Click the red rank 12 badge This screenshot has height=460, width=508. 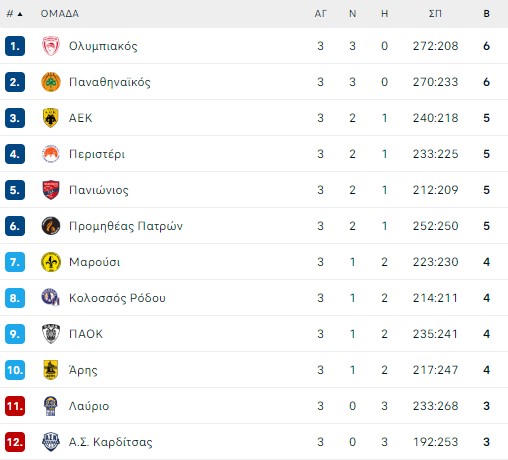15,442
